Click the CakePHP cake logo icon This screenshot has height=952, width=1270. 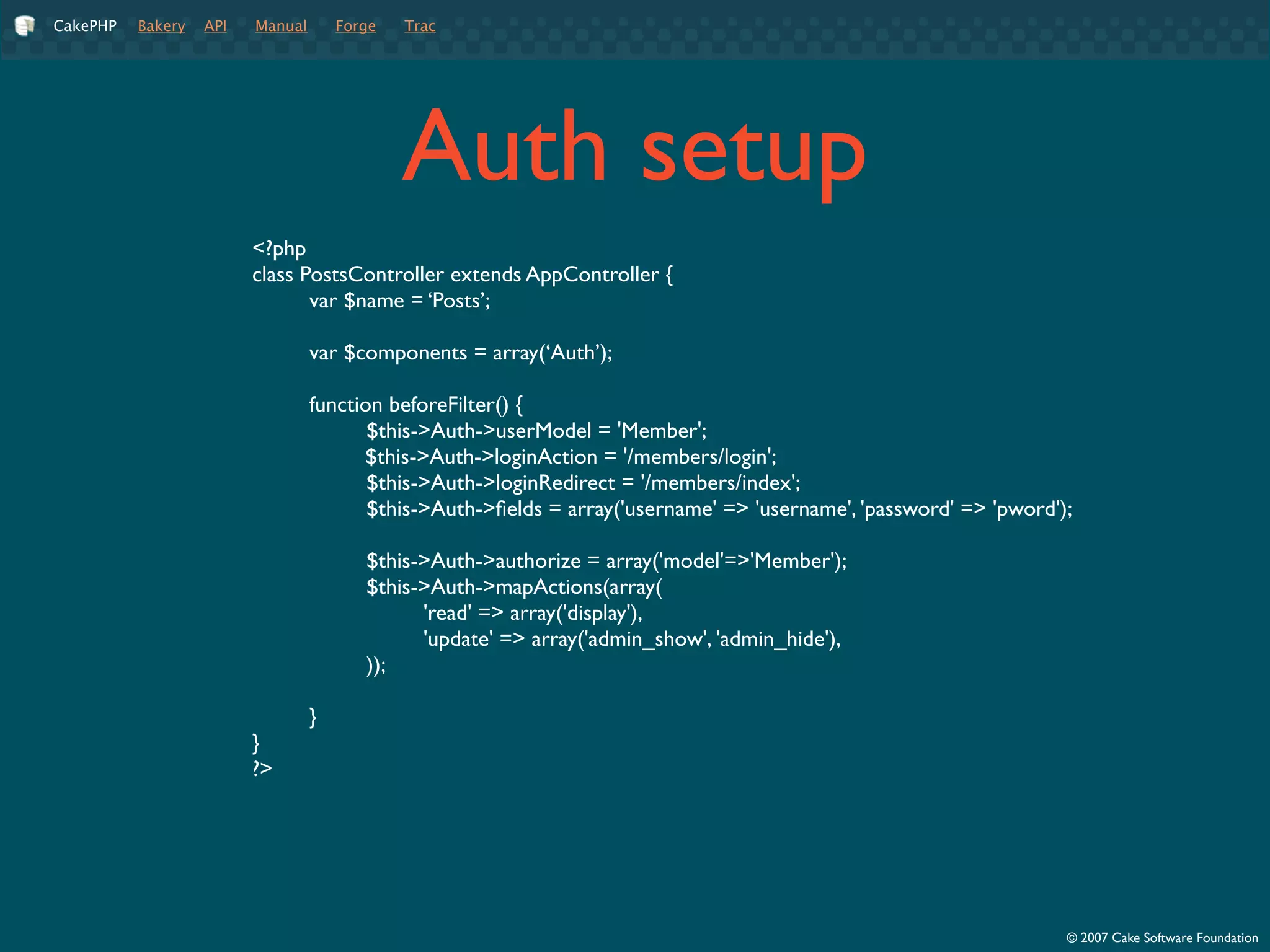tap(25, 25)
